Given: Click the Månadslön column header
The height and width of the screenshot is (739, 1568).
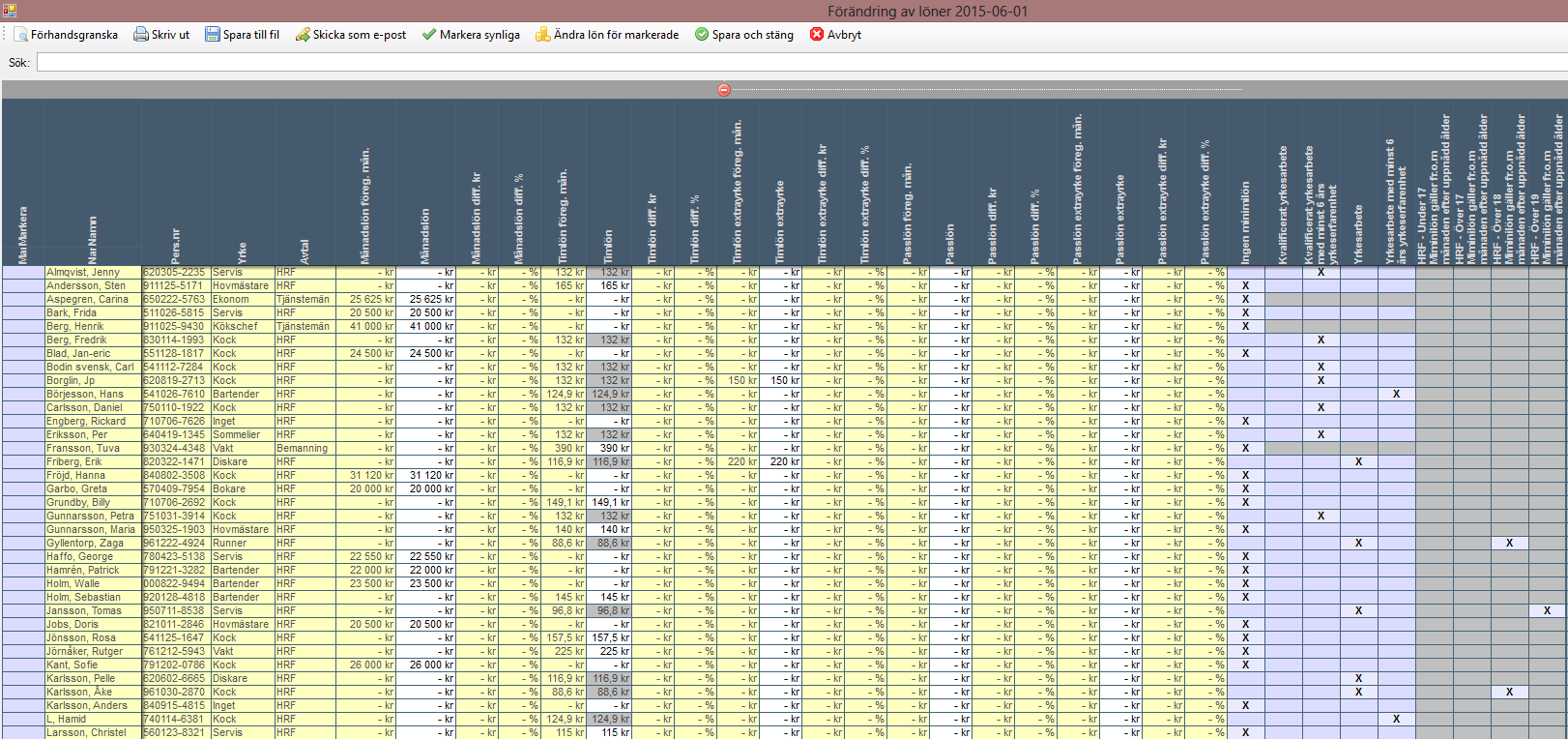Looking at the screenshot, I should pos(425,182).
